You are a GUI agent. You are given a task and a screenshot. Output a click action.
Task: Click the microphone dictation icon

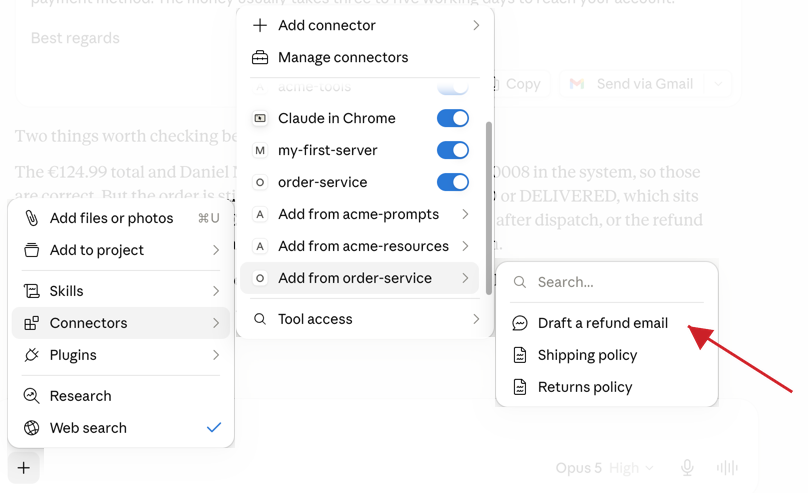[687, 468]
